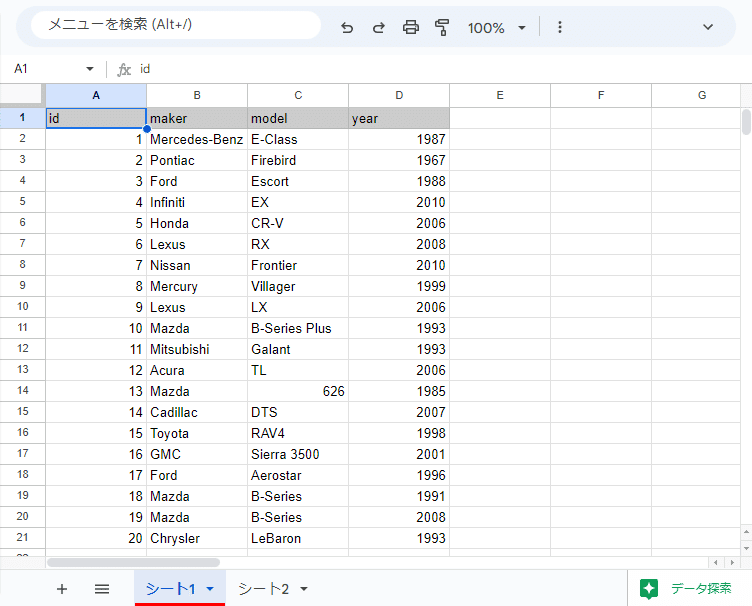Click the Redo arrow icon
This screenshot has width=752, height=606.
(379, 28)
